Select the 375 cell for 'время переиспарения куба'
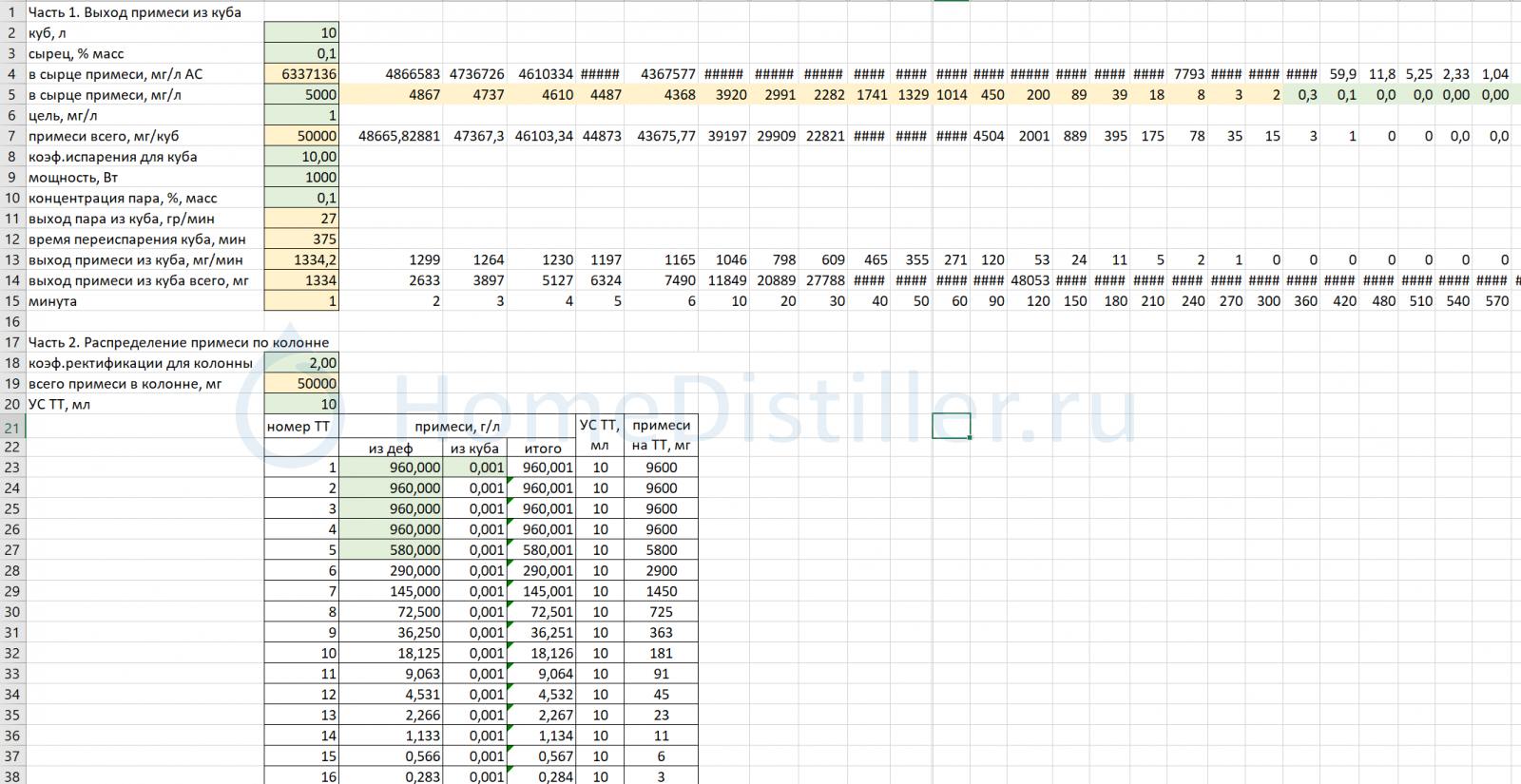Viewport: 1521px width, 784px height. point(301,239)
